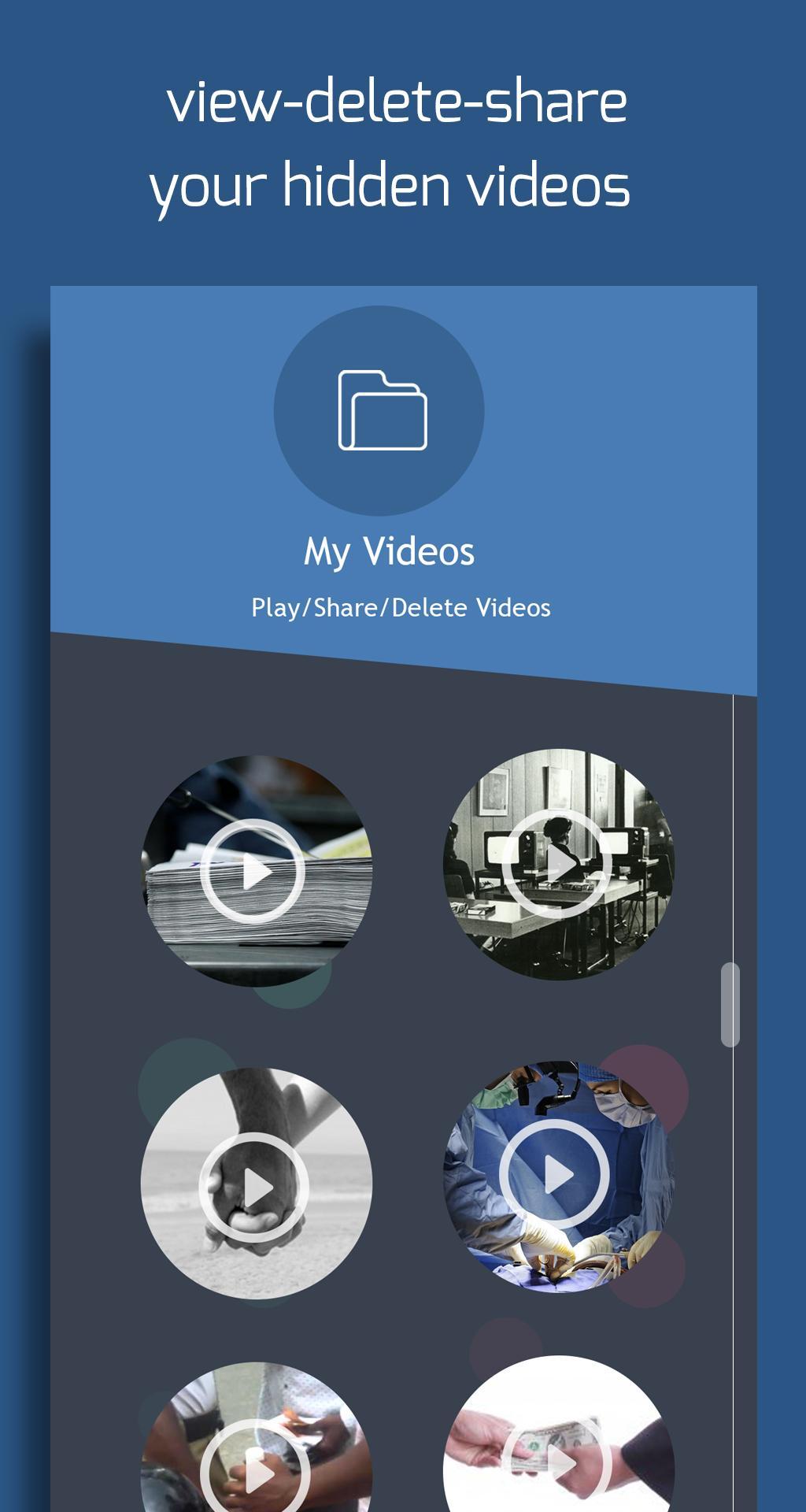Click the Play/Share/Delete Videos subtitle

coord(401,608)
